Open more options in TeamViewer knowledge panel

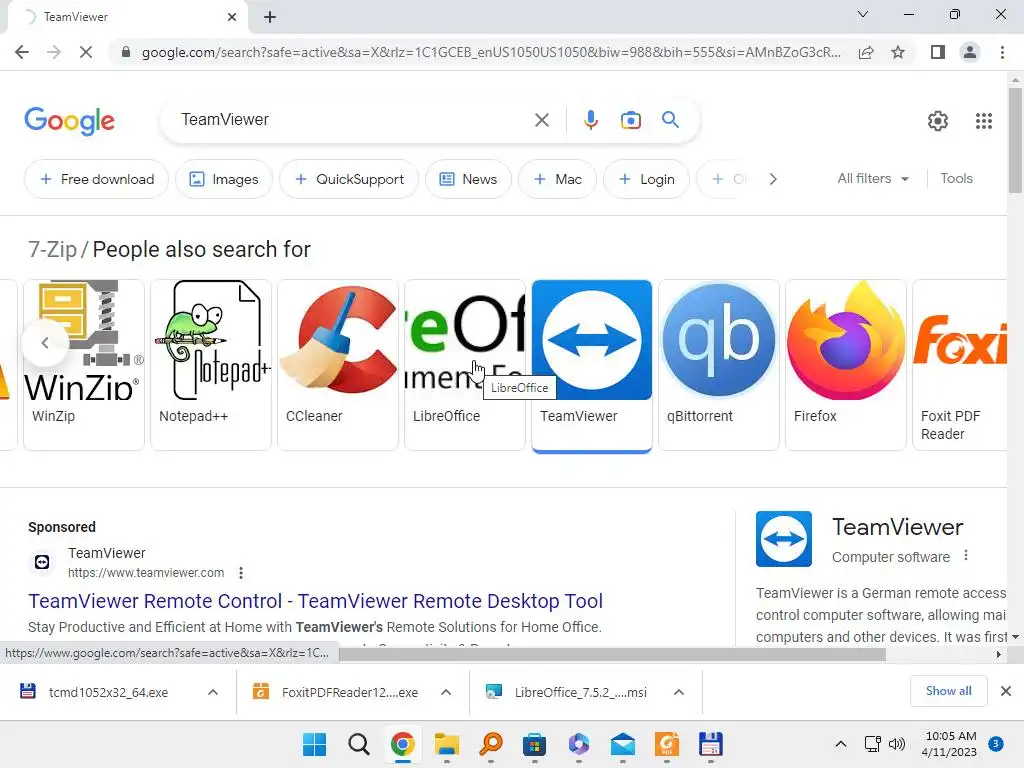click(x=966, y=556)
